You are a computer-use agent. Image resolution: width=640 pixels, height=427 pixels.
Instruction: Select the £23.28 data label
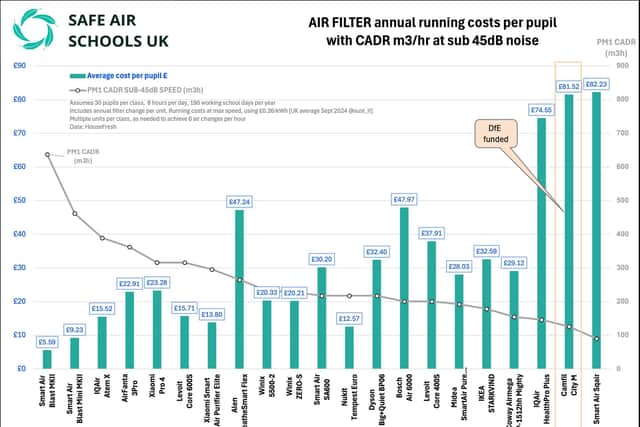click(157, 282)
